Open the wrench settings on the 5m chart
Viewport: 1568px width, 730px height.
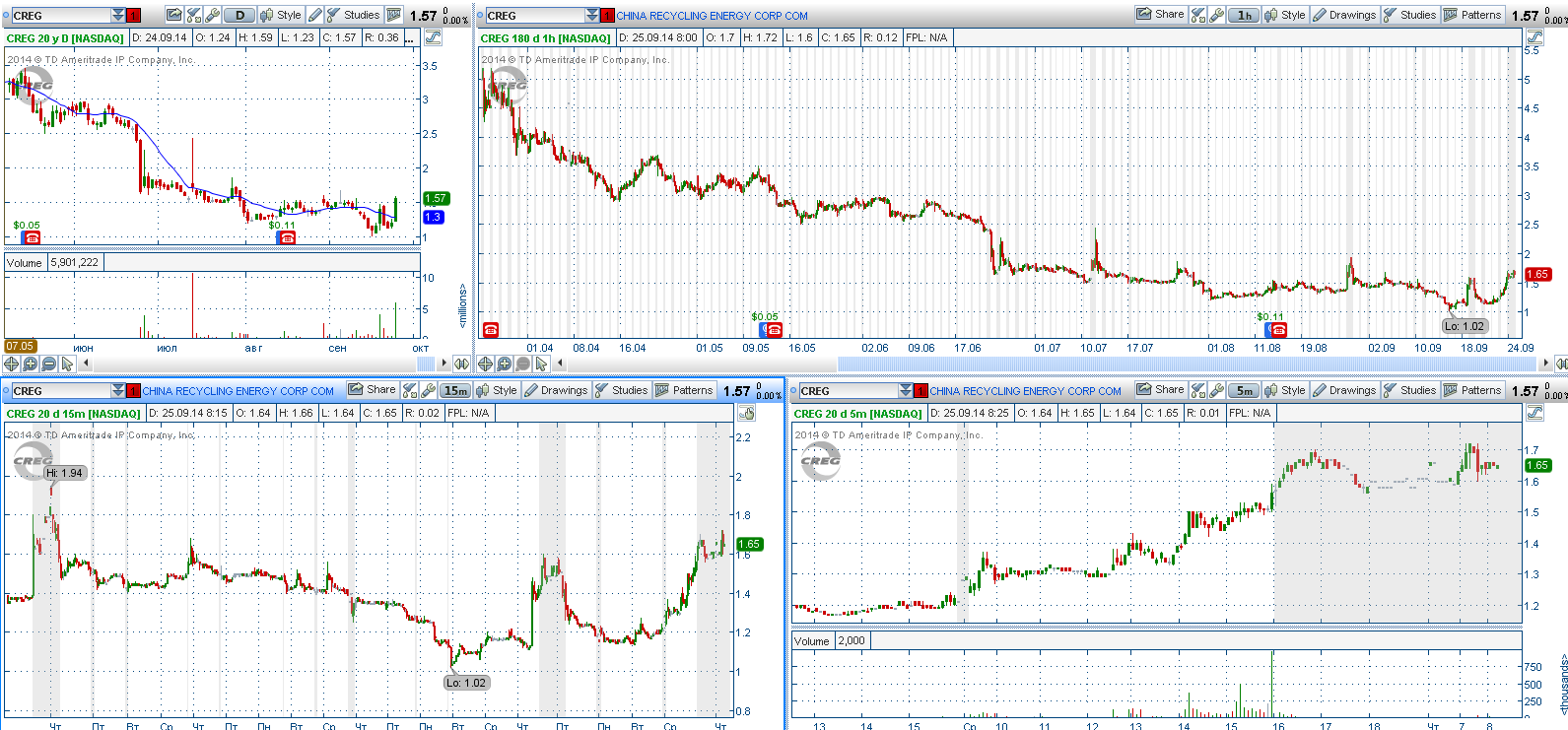[1217, 390]
